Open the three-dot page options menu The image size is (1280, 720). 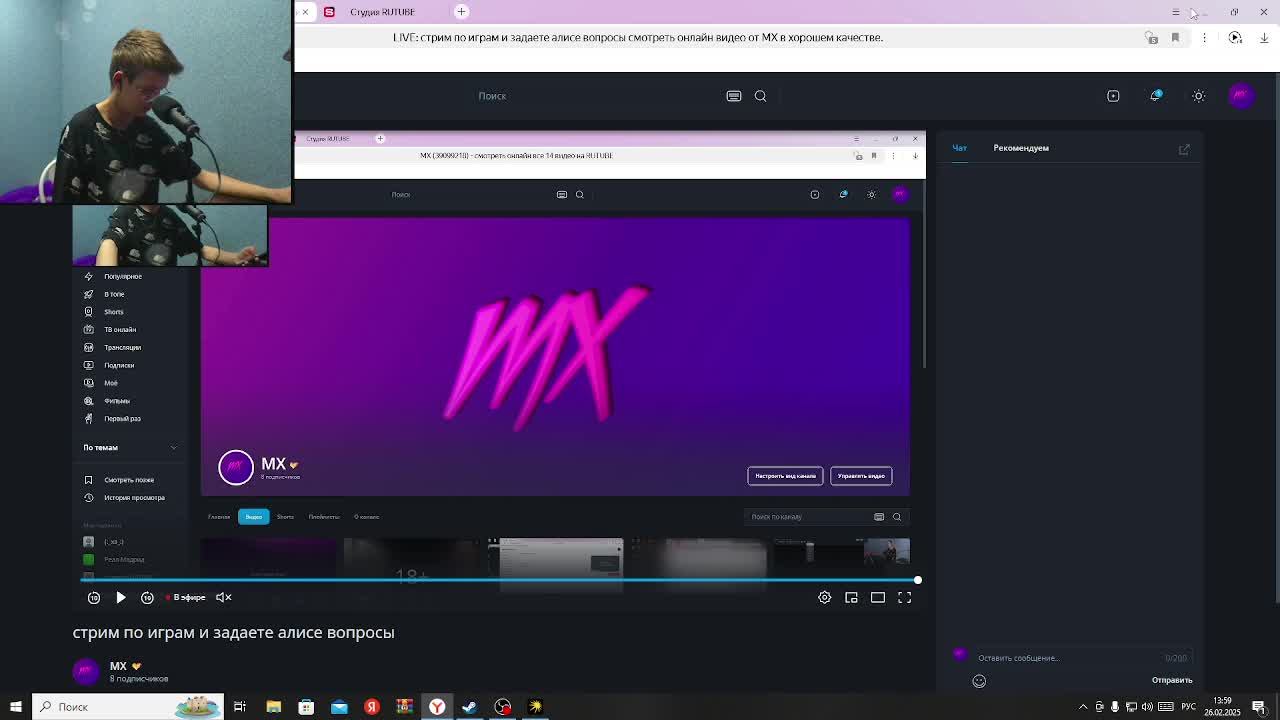(1204, 37)
